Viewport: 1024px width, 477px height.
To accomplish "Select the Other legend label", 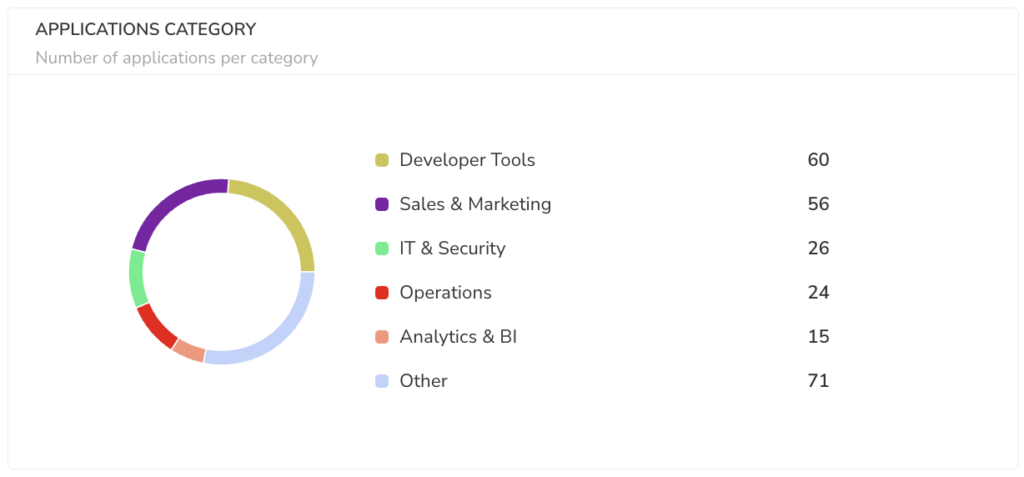I will 423,381.
